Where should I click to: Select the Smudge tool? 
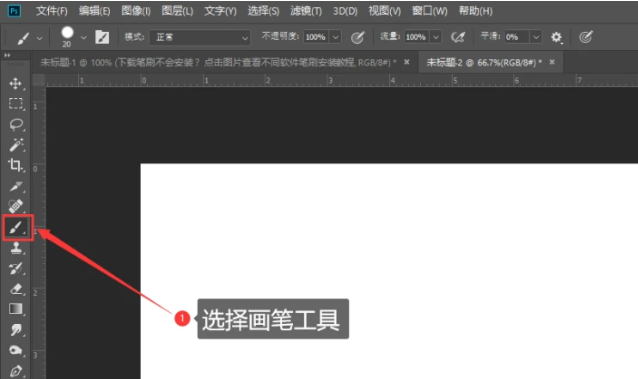tap(15, 329)
